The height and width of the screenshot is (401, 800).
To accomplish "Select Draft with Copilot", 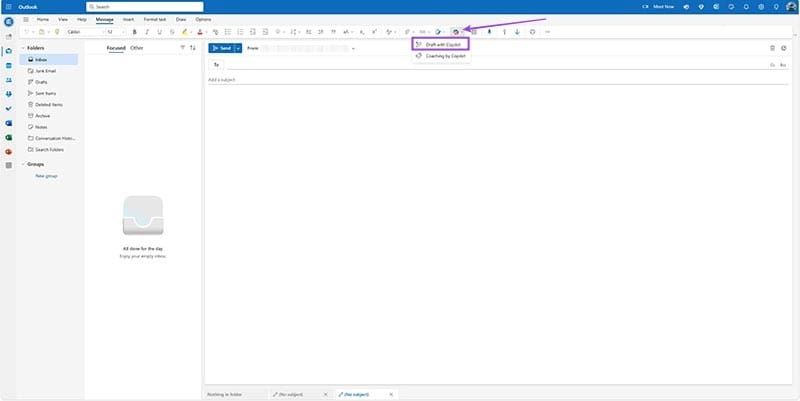I will click(x=440, y=45).
